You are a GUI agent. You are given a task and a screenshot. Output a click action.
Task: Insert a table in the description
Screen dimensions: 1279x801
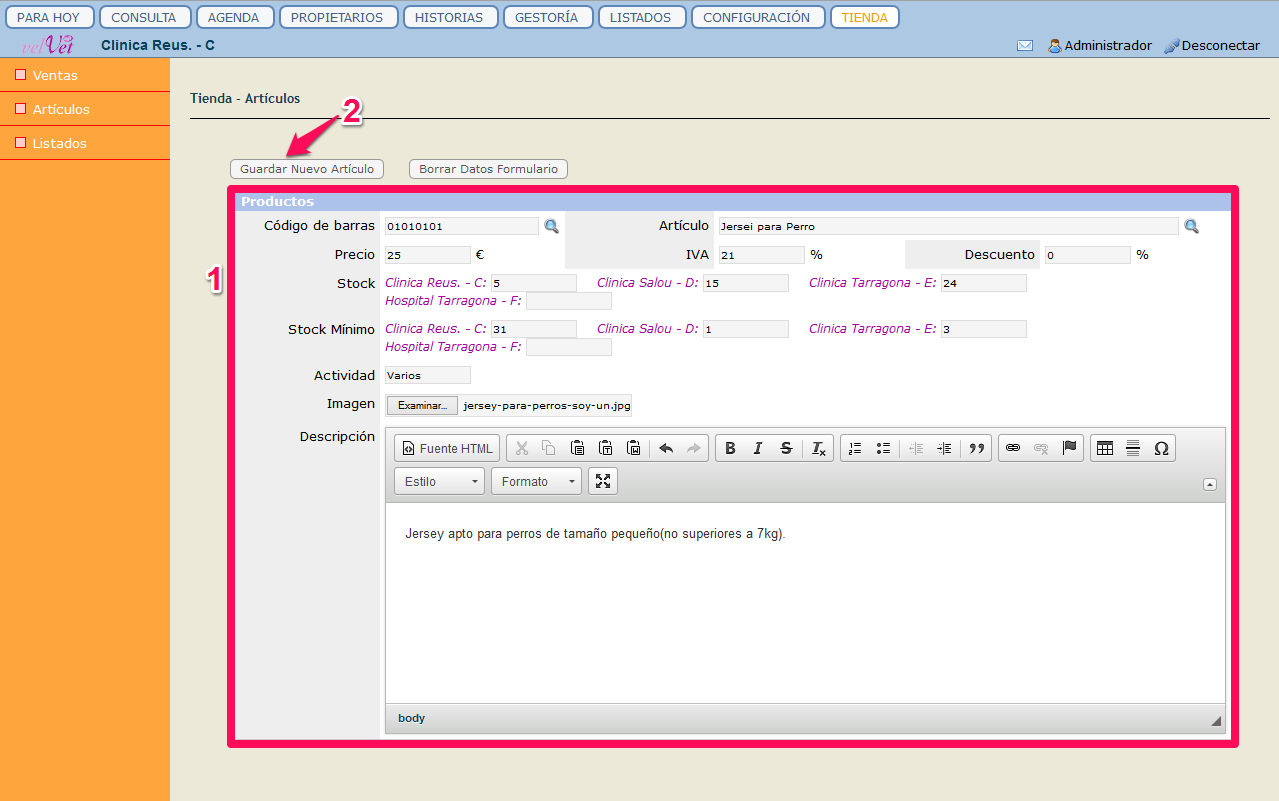[1105, 448]
